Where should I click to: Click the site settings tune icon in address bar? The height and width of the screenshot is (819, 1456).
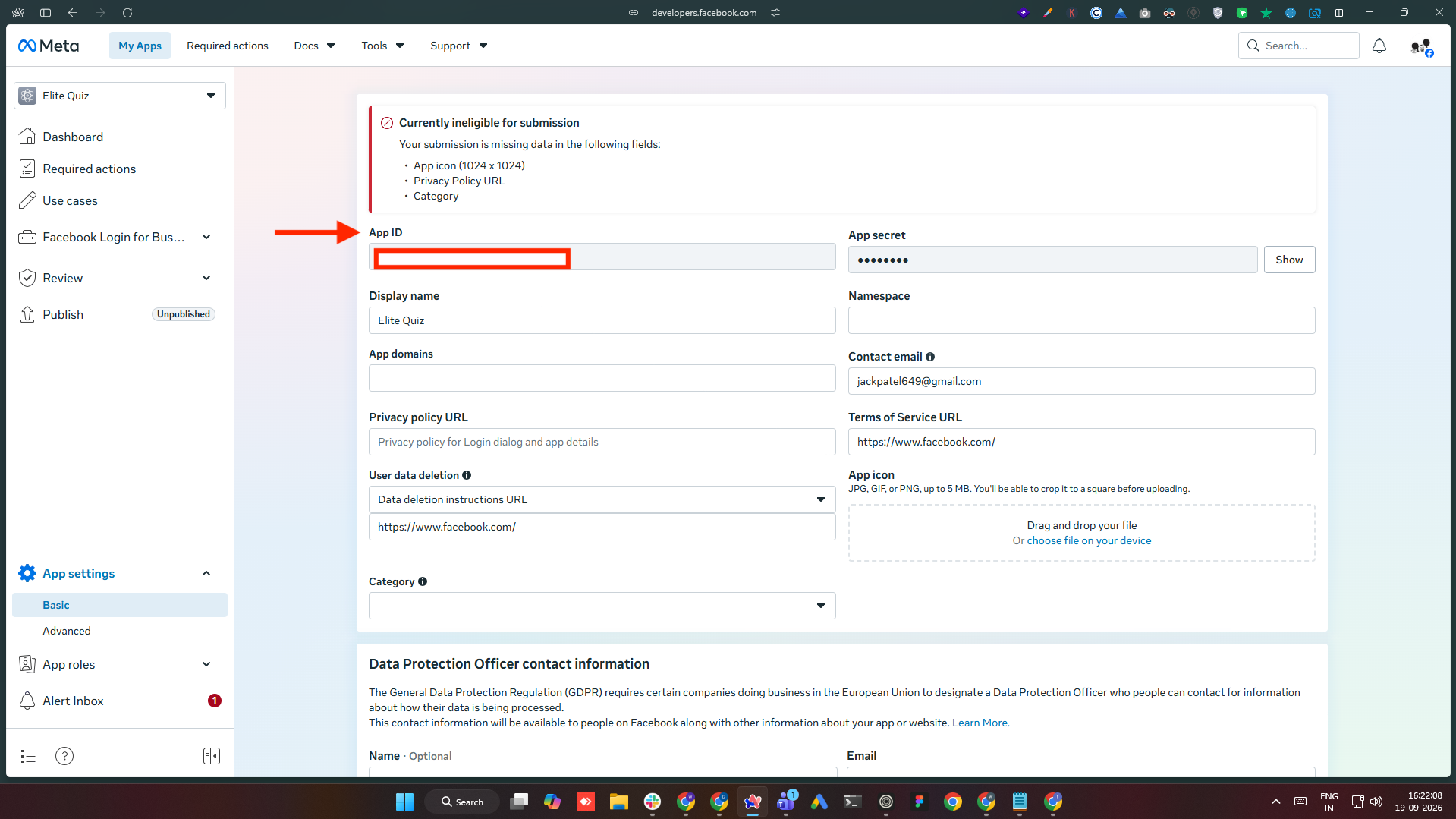tap(775, 13)
